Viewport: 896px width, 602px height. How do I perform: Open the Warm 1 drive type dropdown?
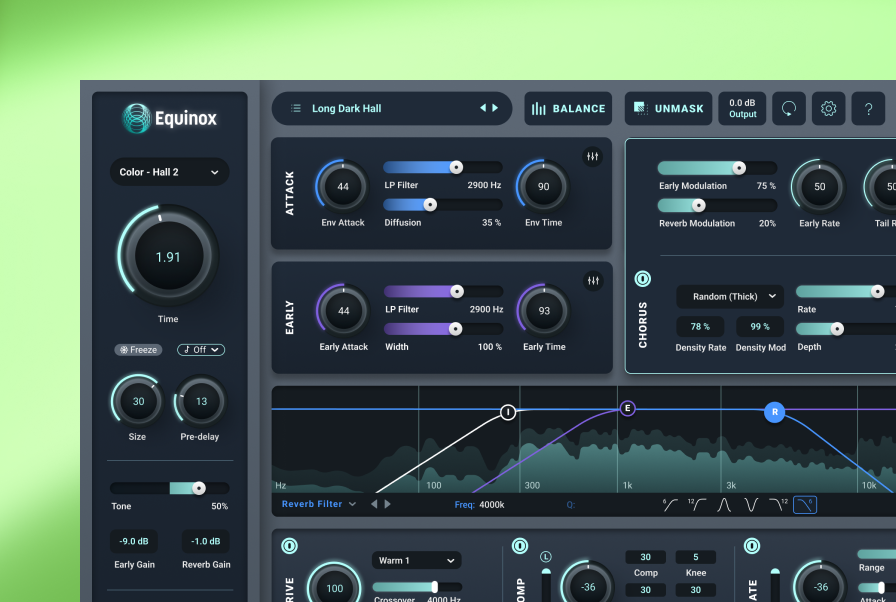[x=416, y=561]
